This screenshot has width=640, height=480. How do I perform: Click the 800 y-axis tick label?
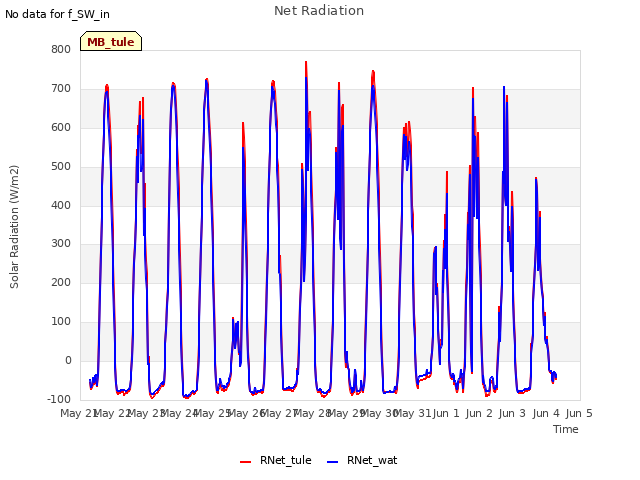pos(61,49)
